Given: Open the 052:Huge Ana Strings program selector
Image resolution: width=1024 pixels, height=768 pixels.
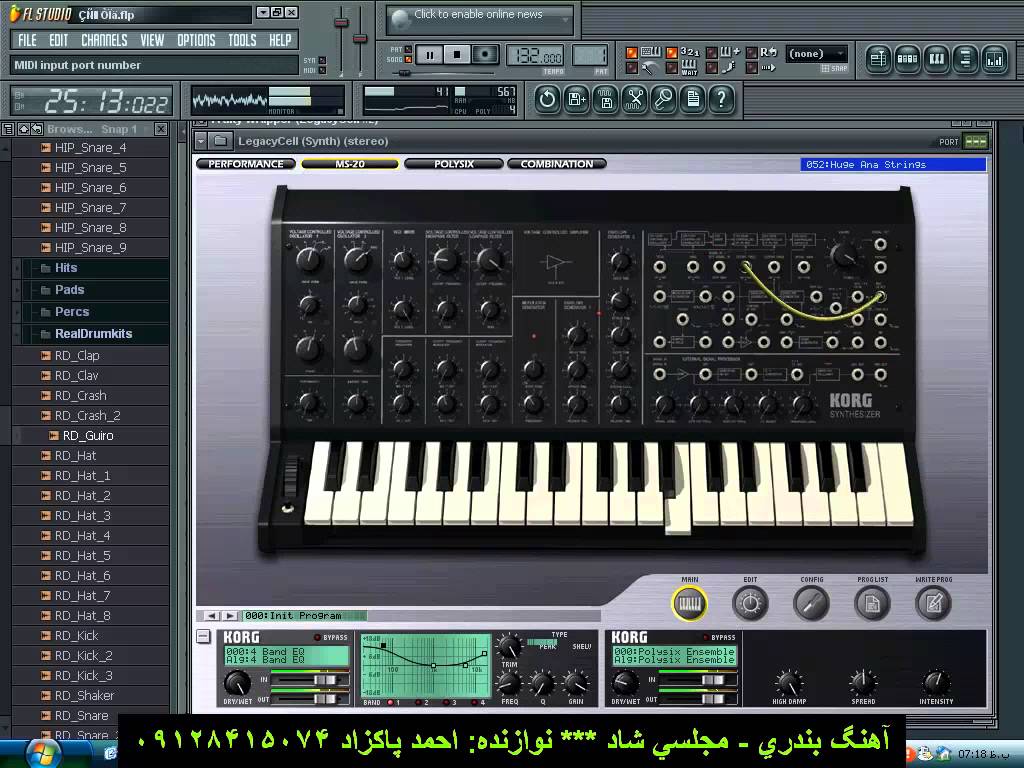Looking at the screenshot, I should [893, 165].
